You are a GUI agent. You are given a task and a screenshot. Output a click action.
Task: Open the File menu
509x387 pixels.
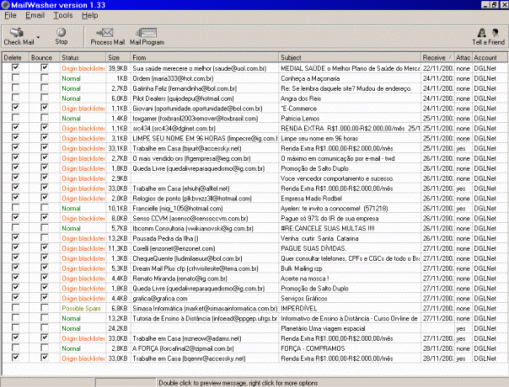(x=10, y=15)
